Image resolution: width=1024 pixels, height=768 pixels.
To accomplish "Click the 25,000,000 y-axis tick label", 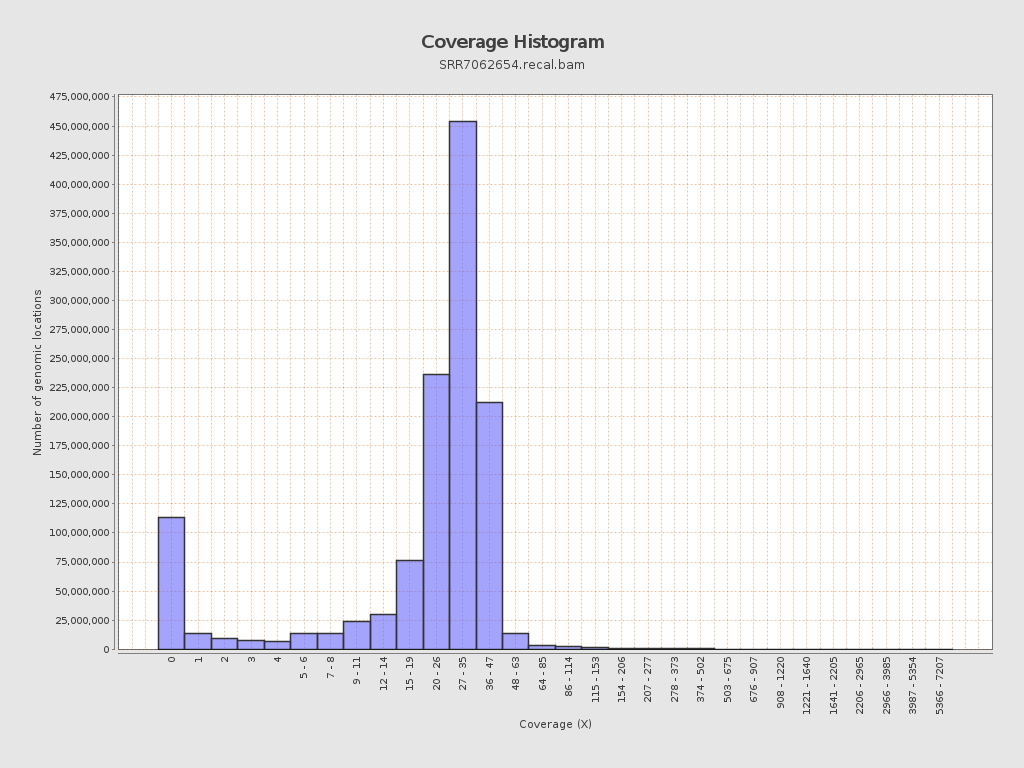I will 82,620.
